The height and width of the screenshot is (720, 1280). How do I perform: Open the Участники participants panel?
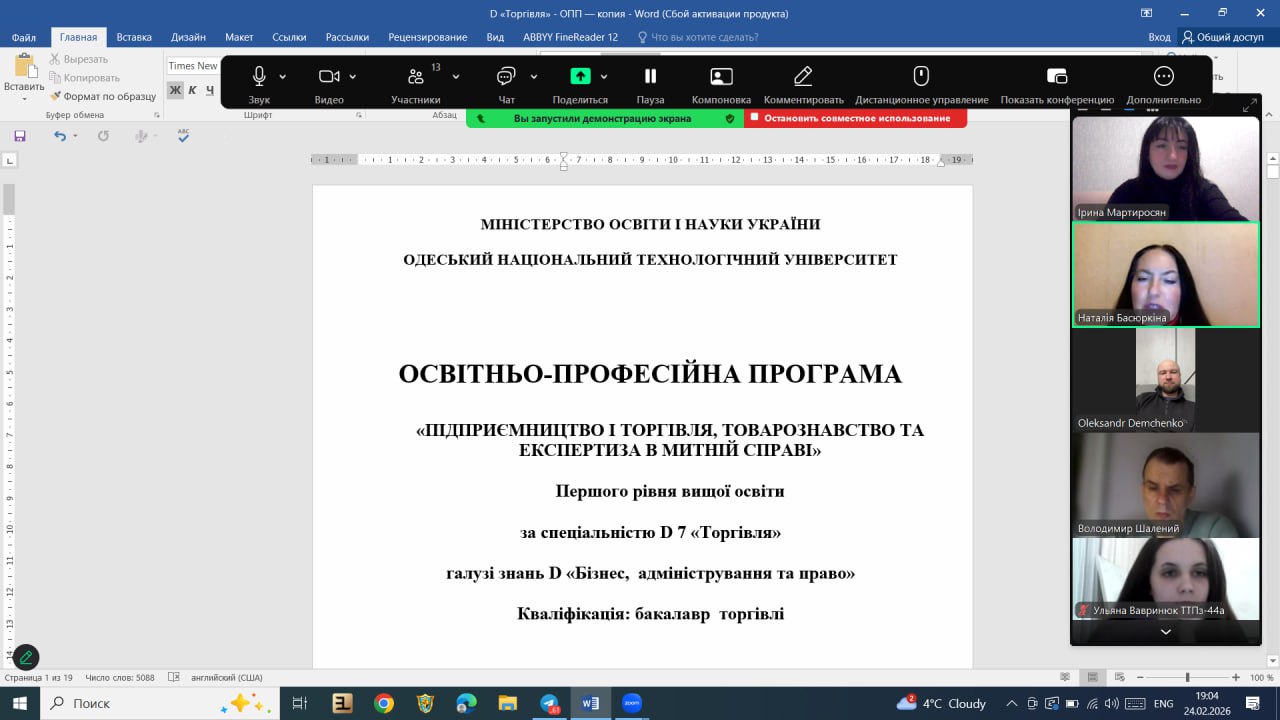pyautogui.click(x=416, y=77)
